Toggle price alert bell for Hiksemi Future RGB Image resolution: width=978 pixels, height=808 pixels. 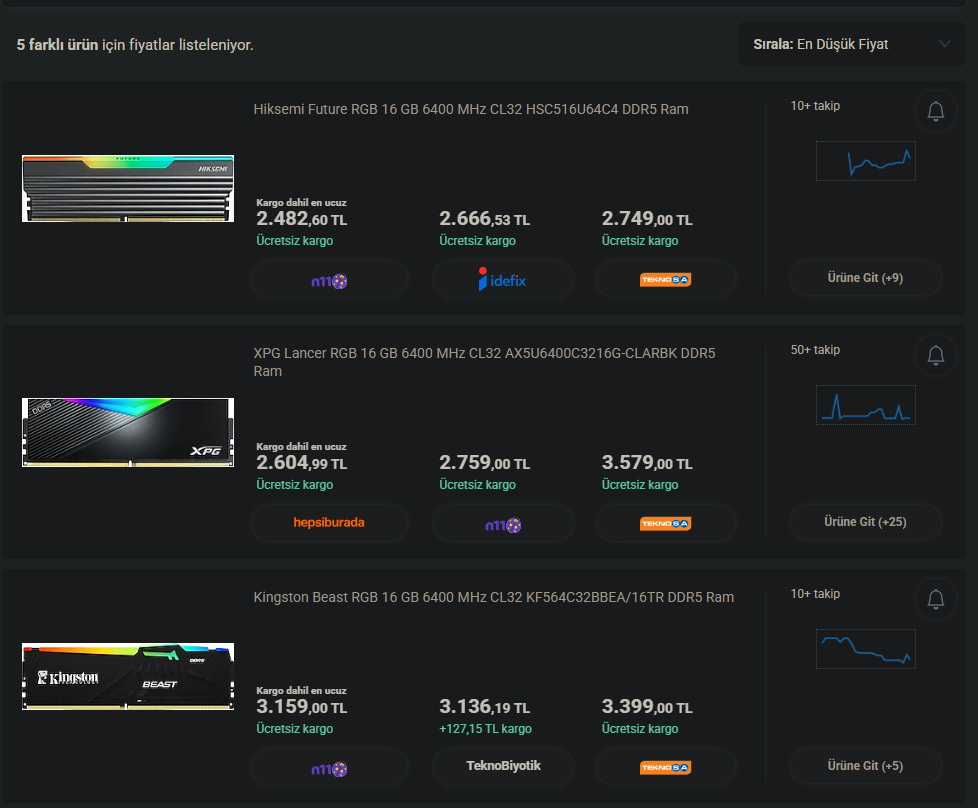(x=935, y=112)
